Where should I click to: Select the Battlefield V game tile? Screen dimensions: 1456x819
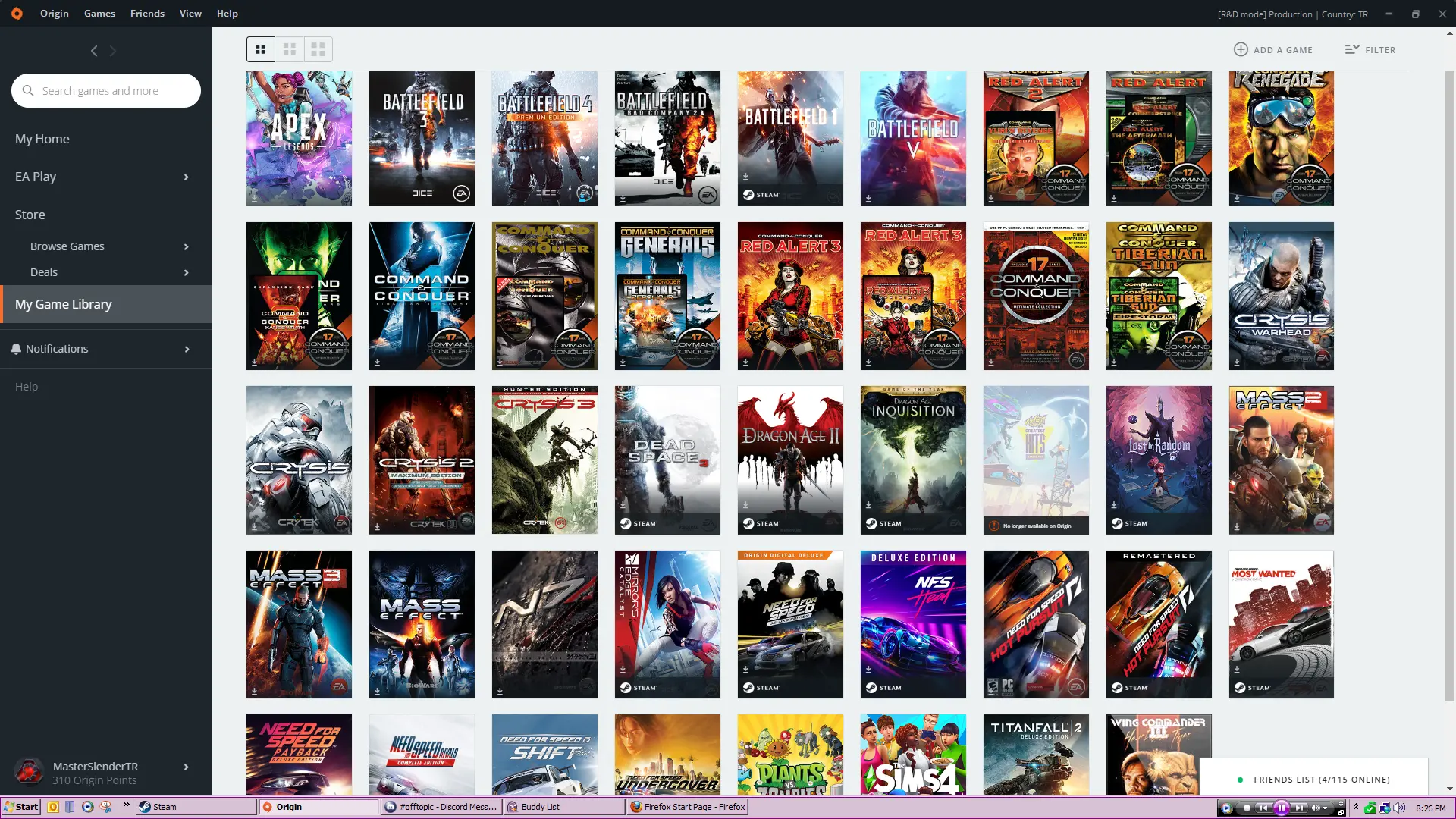coord(913,139)
